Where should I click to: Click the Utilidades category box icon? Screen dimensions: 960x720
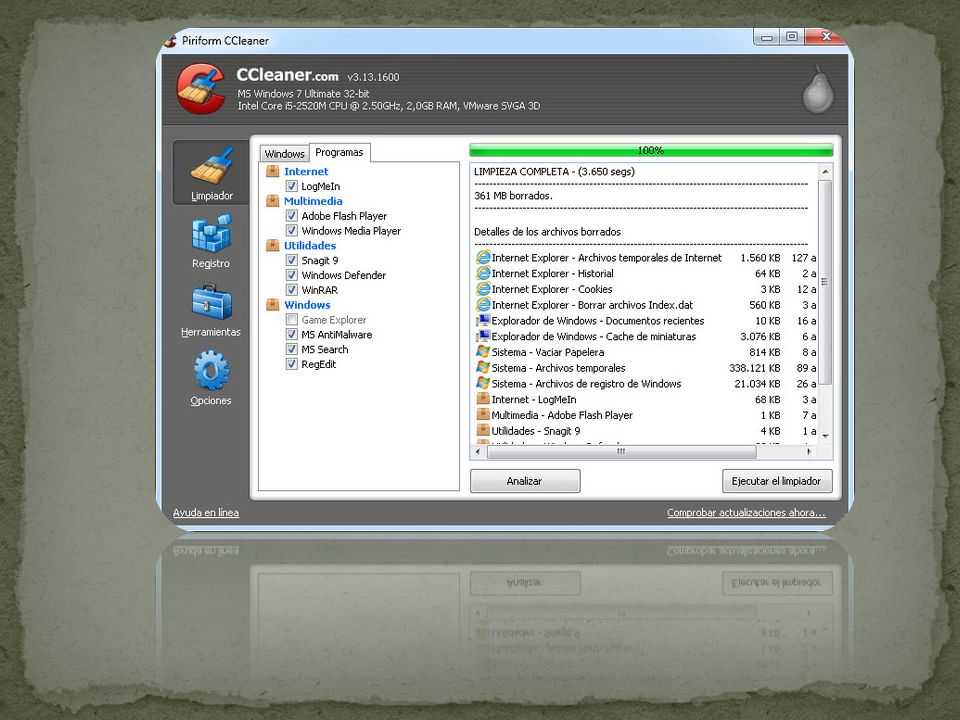coord(272,246)
